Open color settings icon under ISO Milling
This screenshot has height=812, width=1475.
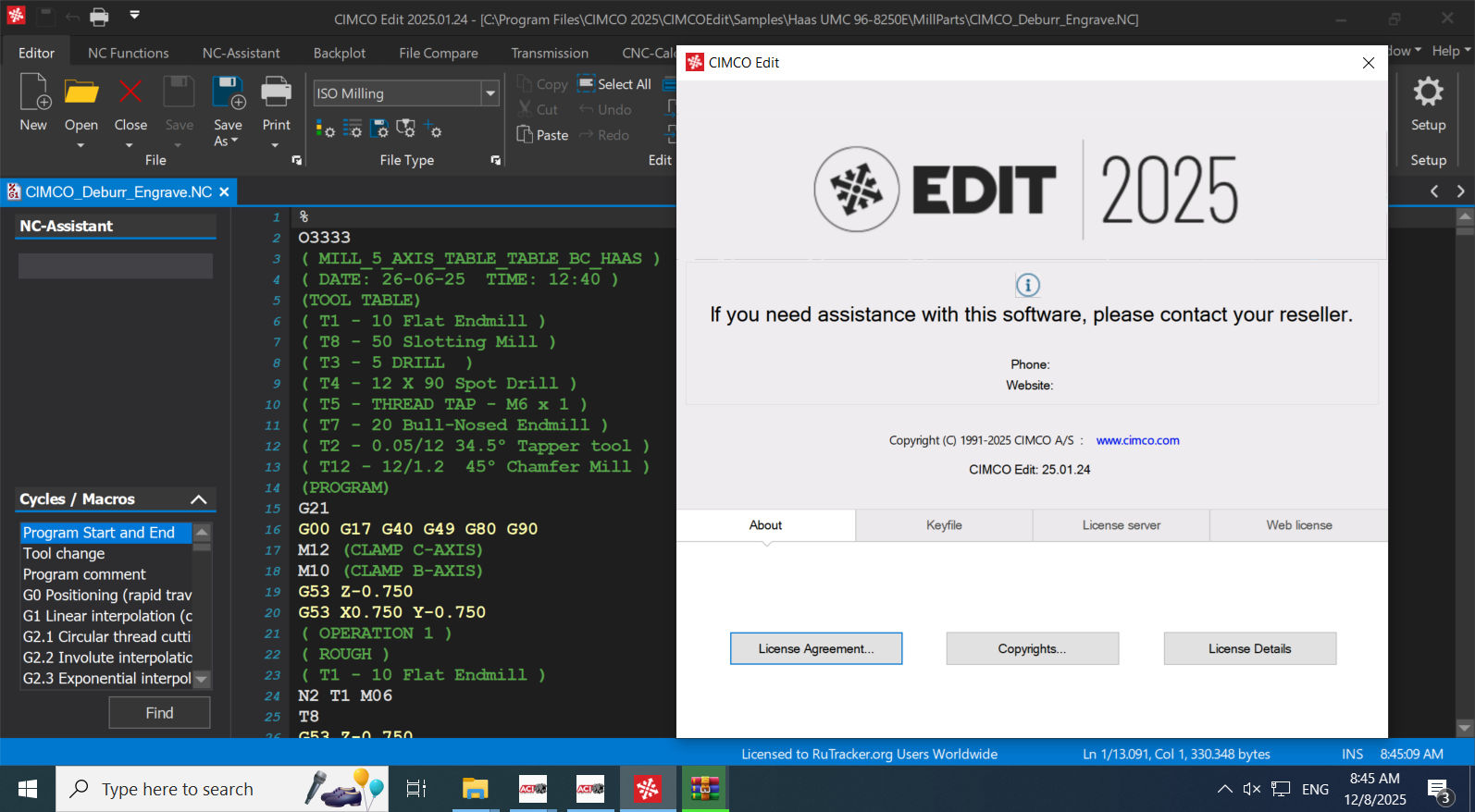(x=325, y=129)
